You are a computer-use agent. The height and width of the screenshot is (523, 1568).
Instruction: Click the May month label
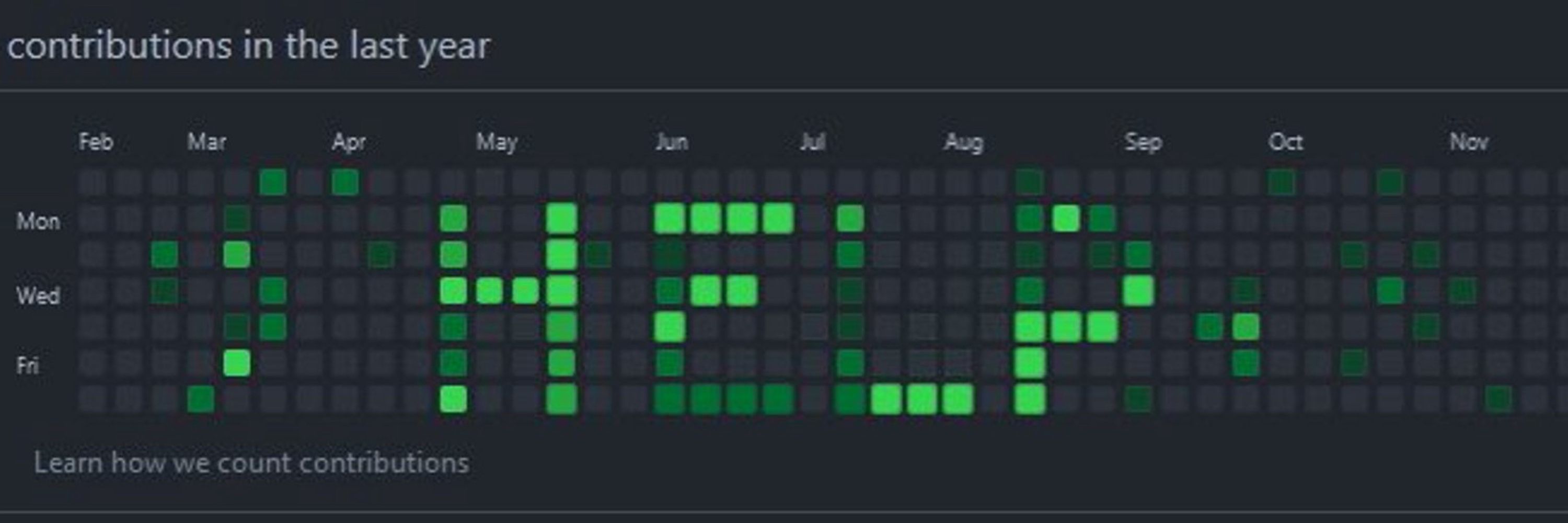point(496,142)
